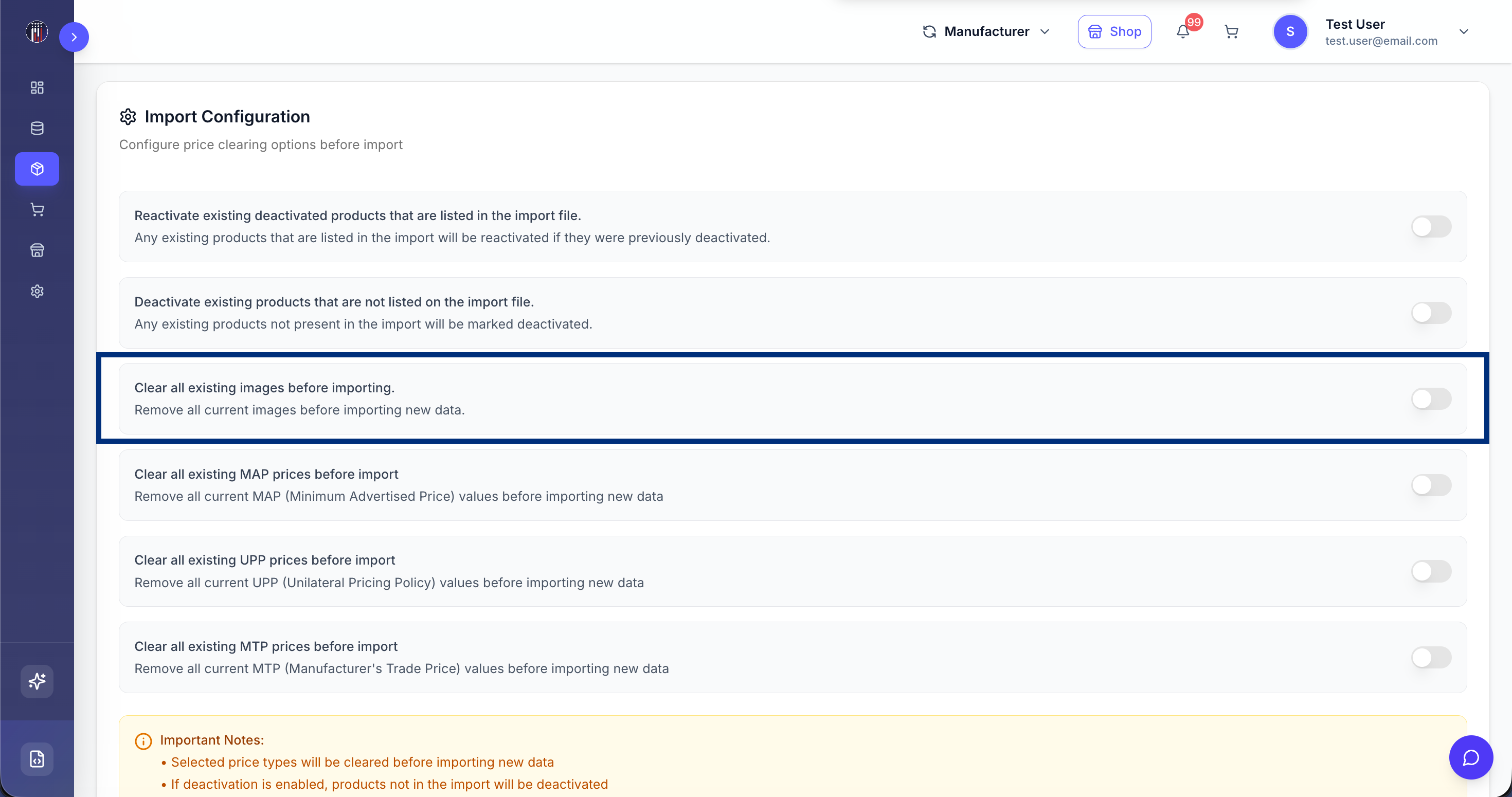Select the products box icon in sidebar

pyautogui.click(x=37, y=169)
